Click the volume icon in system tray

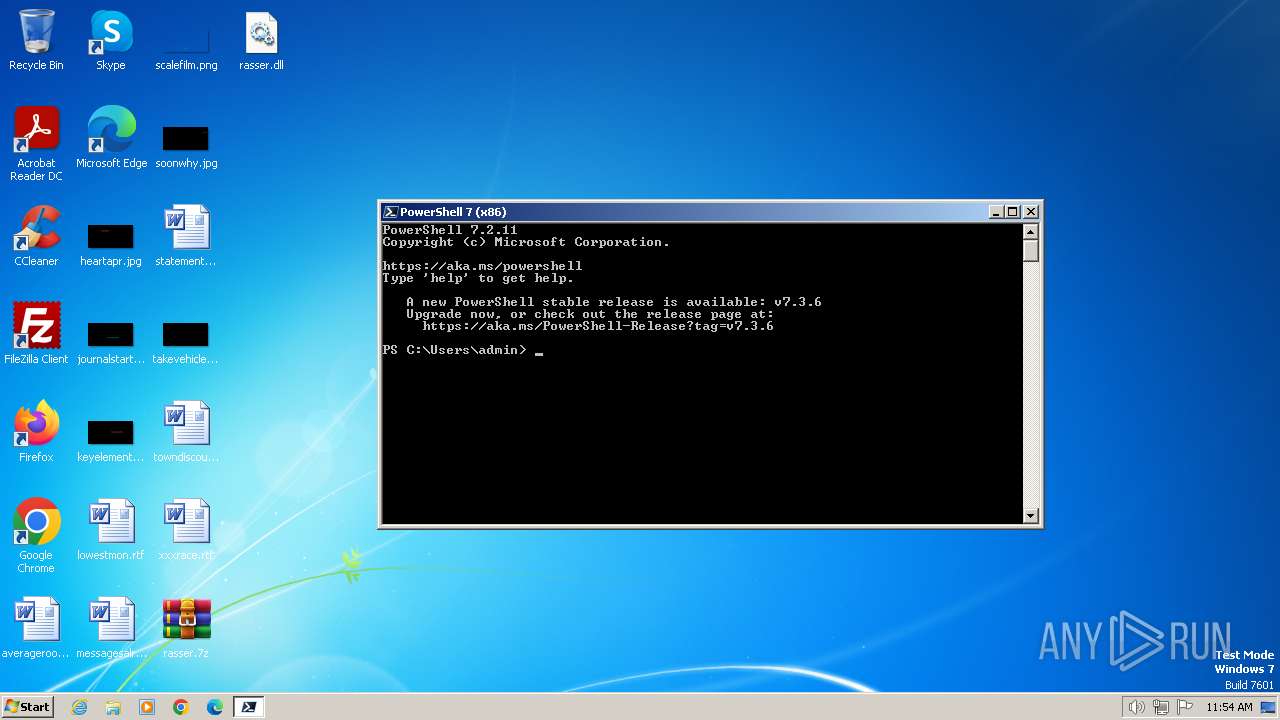coord(1136,707)
